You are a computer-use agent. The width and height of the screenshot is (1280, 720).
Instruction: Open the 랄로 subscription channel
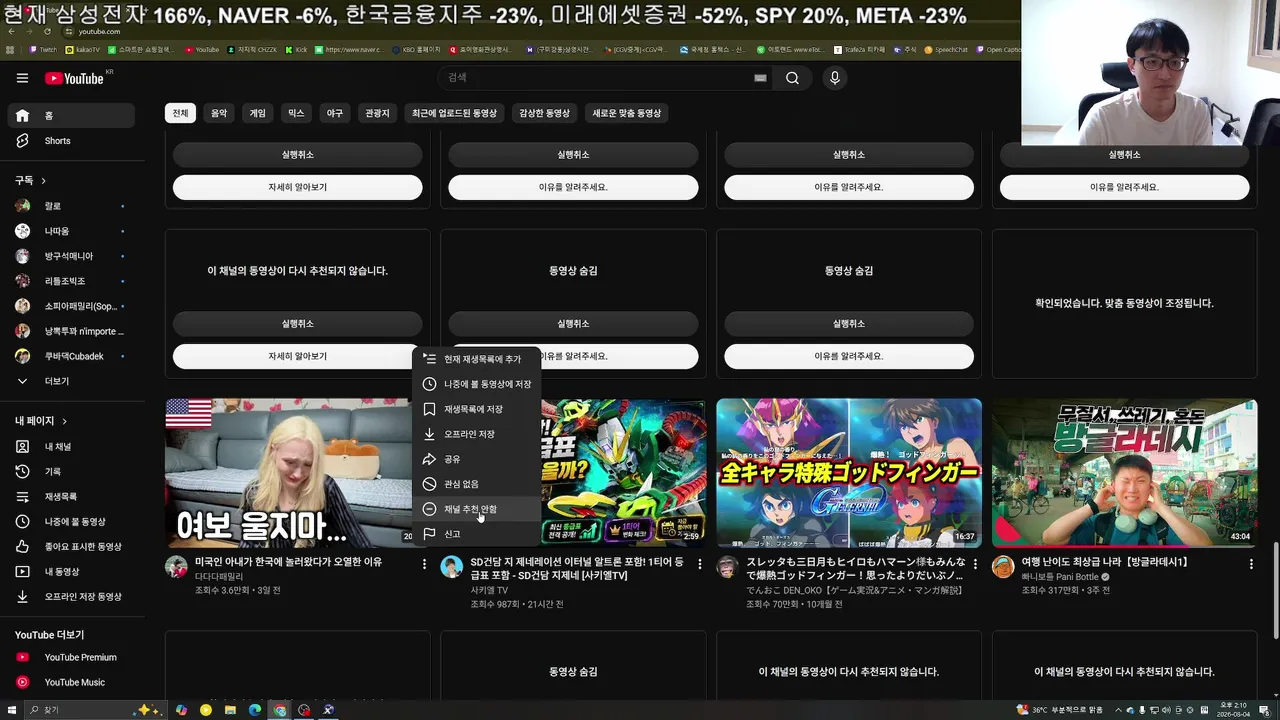[70, 206]
